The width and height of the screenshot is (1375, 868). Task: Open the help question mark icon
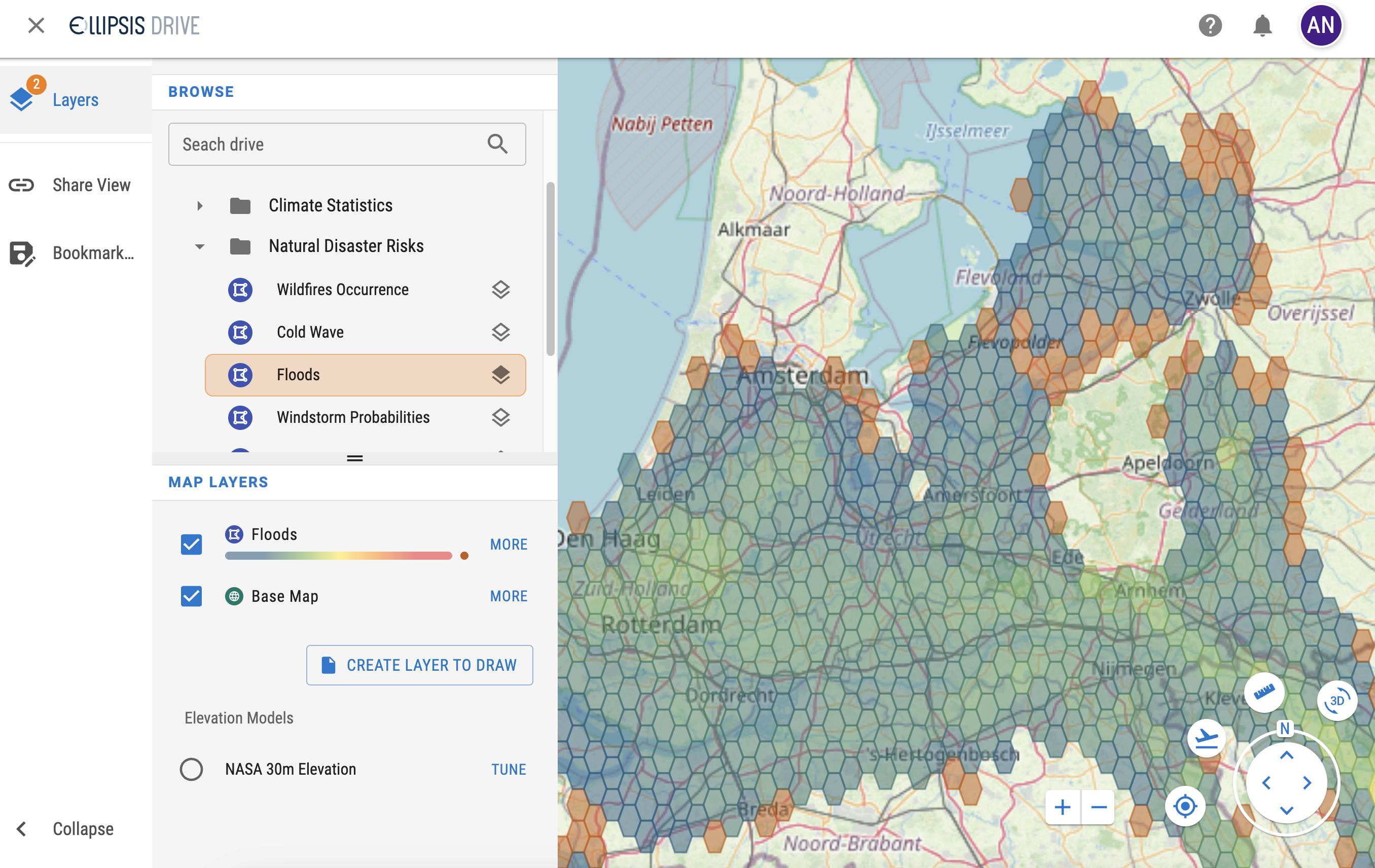pos(1210,26)
